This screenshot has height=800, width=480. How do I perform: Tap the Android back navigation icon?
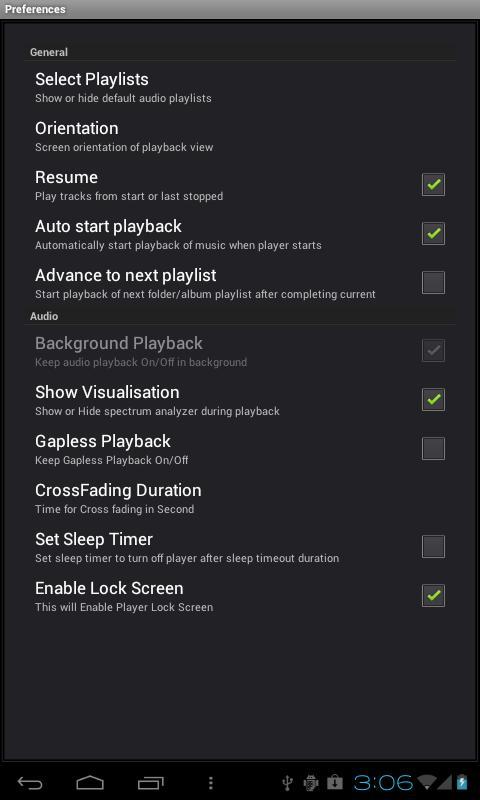pyautogui.click(x=30, y=782)
